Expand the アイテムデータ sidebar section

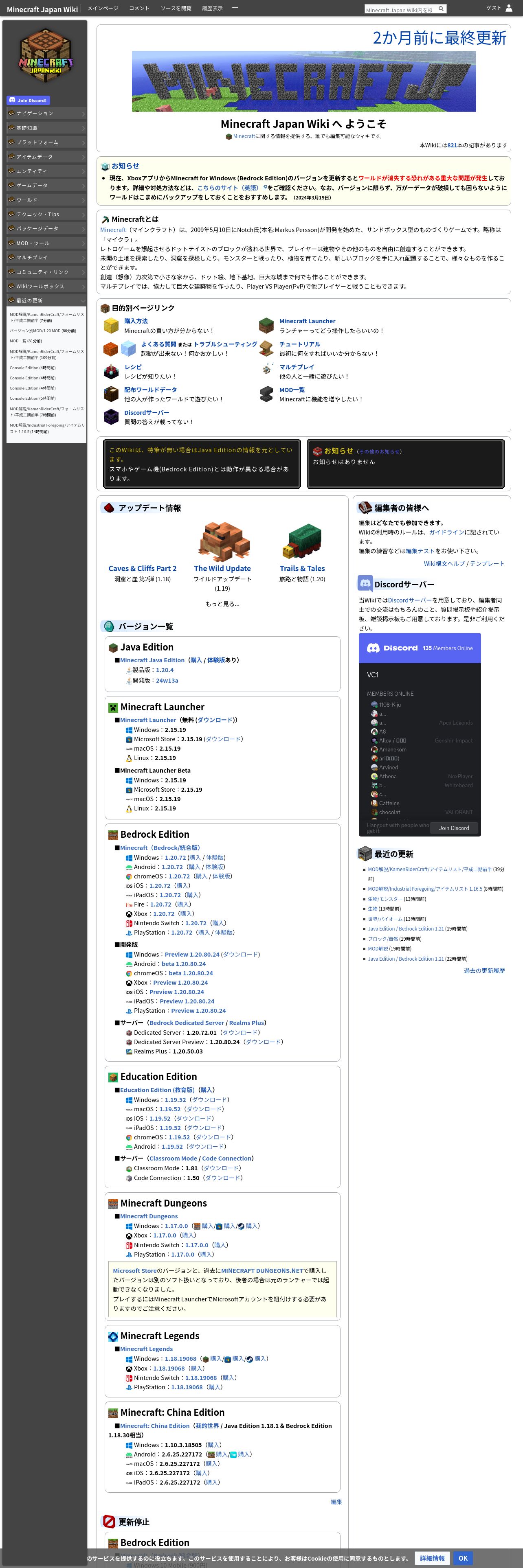(x=46, y=156)
